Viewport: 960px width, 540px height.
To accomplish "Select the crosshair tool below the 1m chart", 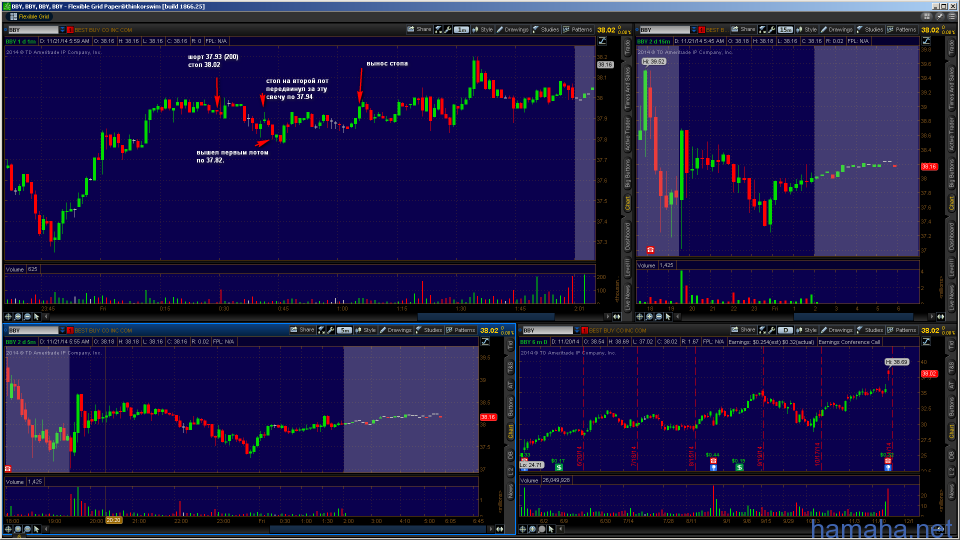I will pyautogui.click(x=9, y=317).
